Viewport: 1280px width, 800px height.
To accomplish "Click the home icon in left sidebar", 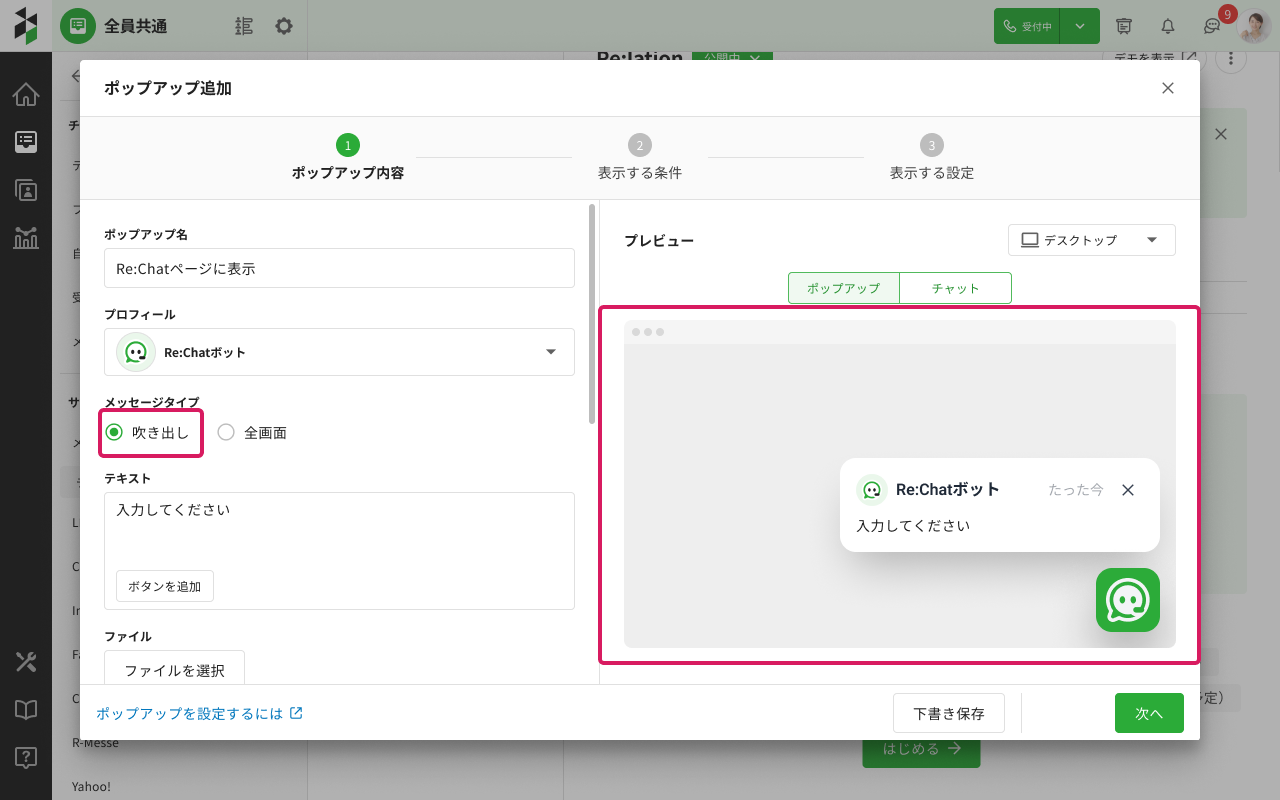I will 26,95.
